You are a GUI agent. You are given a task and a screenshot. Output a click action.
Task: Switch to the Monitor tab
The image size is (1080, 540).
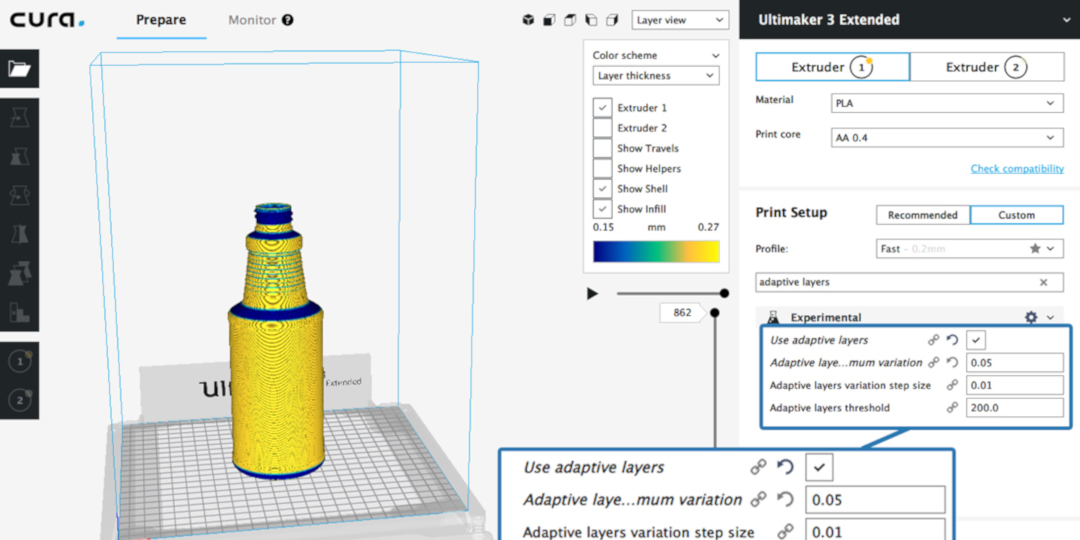(252, 20)
